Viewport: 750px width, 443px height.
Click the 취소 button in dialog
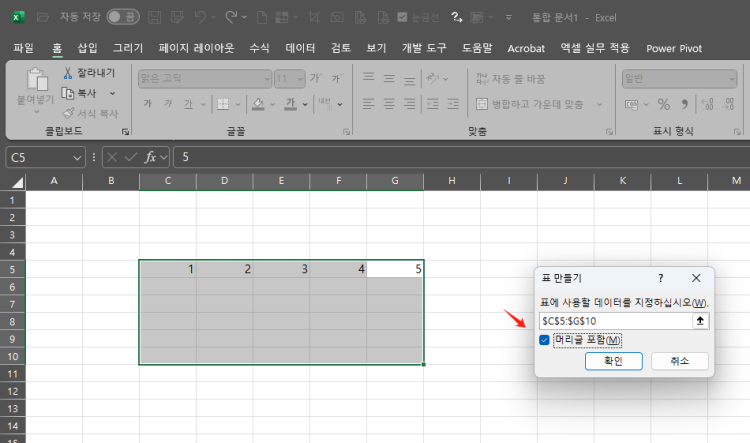pyautogui.click(x=680, y=361)
